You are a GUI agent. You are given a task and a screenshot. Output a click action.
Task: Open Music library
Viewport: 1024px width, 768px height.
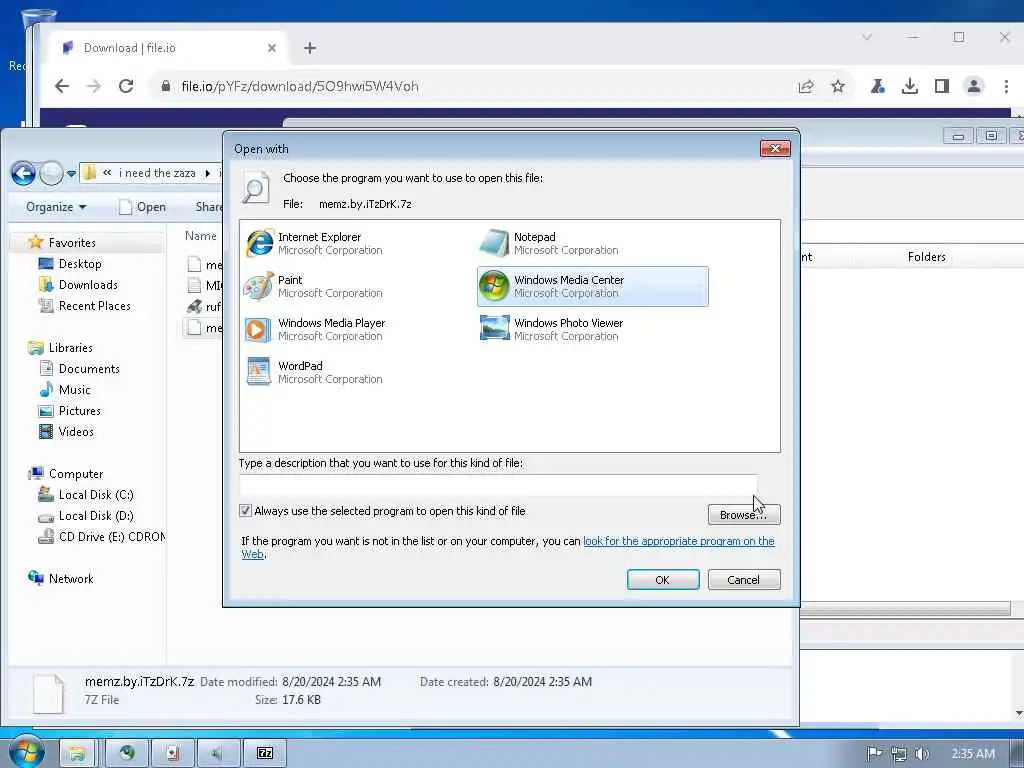[74, 390]
